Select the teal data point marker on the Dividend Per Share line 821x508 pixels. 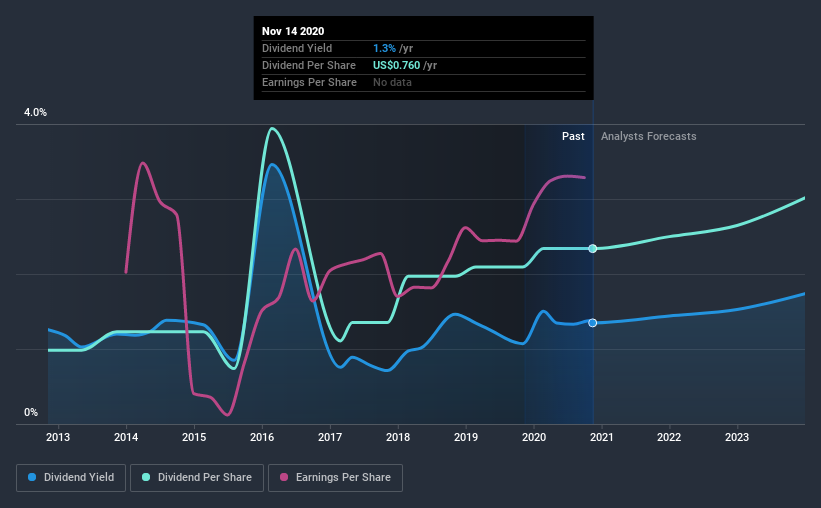[x=593, y=248]
